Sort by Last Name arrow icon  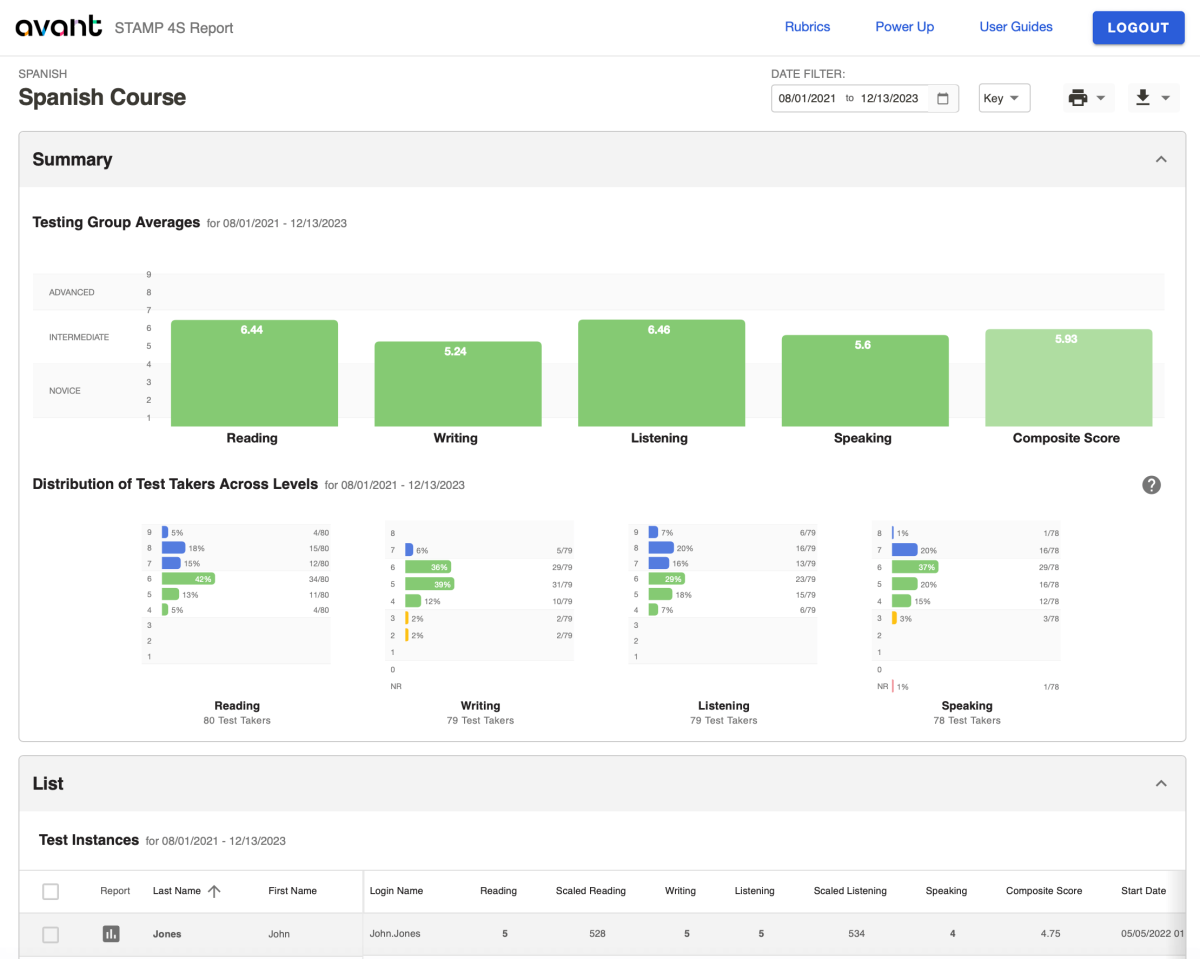point(214,891)
